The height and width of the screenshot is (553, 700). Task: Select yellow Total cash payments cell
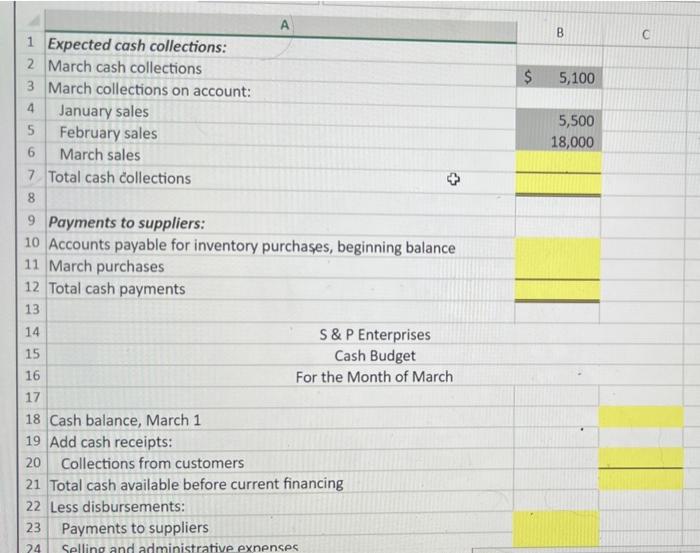(x=557, y=291)
